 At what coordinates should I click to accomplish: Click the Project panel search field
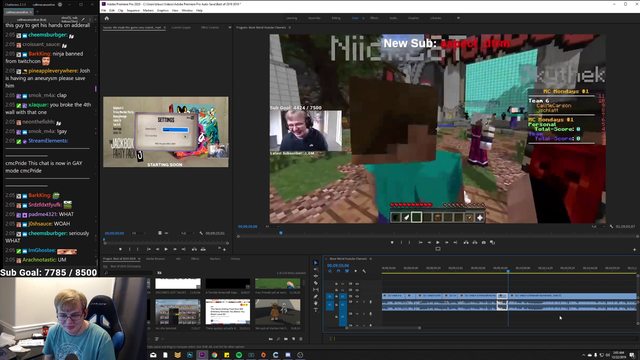129,273
